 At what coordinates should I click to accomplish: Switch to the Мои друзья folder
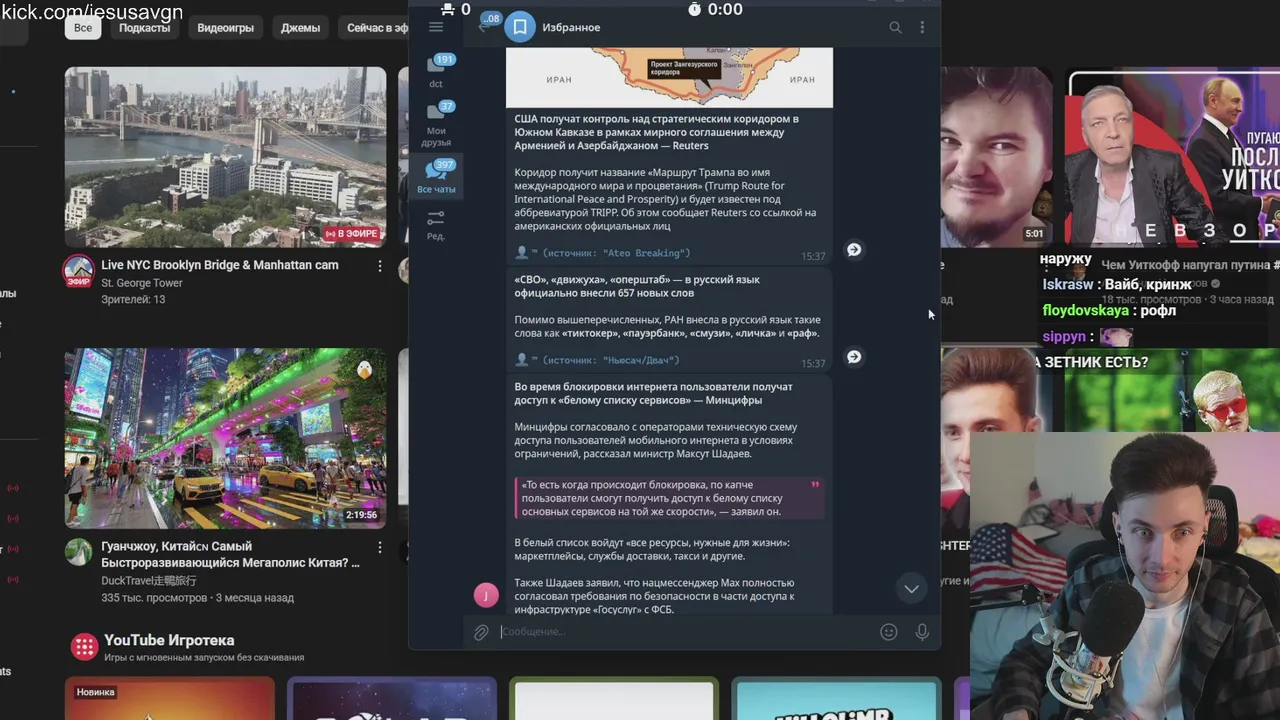[x=436, y=124]
